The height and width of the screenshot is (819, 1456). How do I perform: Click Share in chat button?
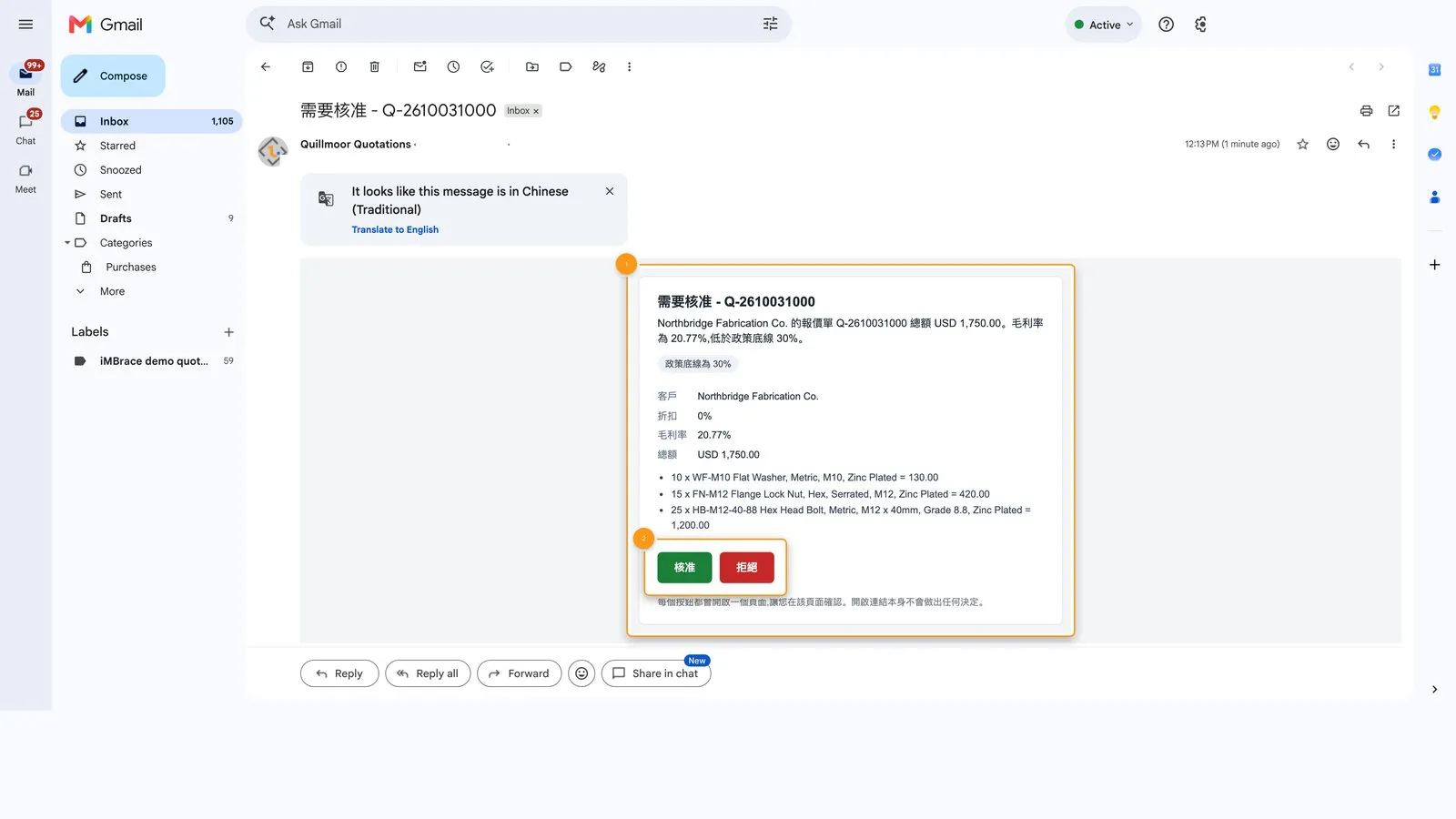coord(655,673)
